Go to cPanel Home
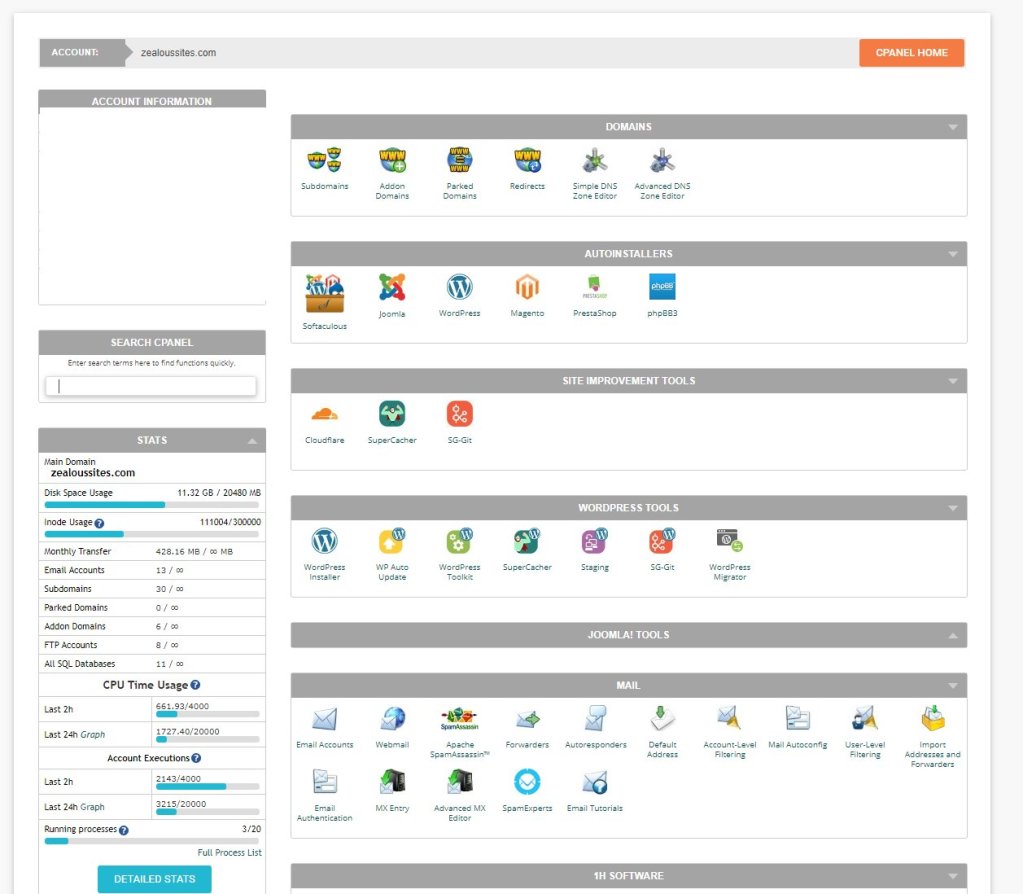1023x894 pixels. [911, 53]
